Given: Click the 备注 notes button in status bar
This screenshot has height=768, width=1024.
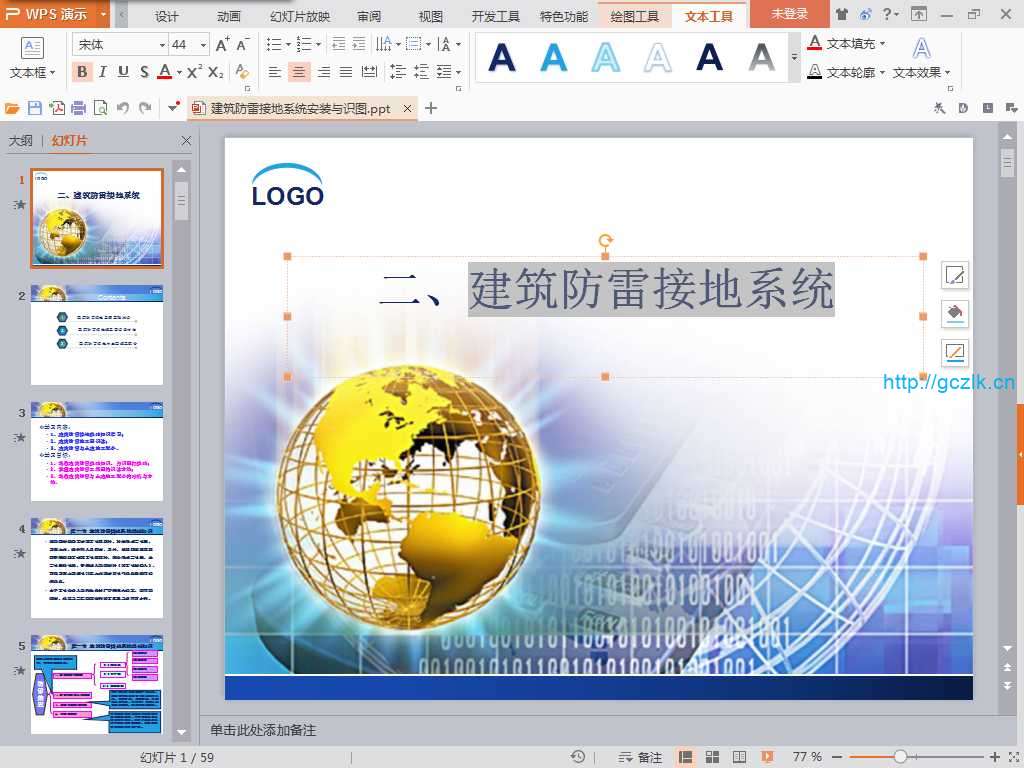Looking at the screenshot, I should [x=641, y=757].
